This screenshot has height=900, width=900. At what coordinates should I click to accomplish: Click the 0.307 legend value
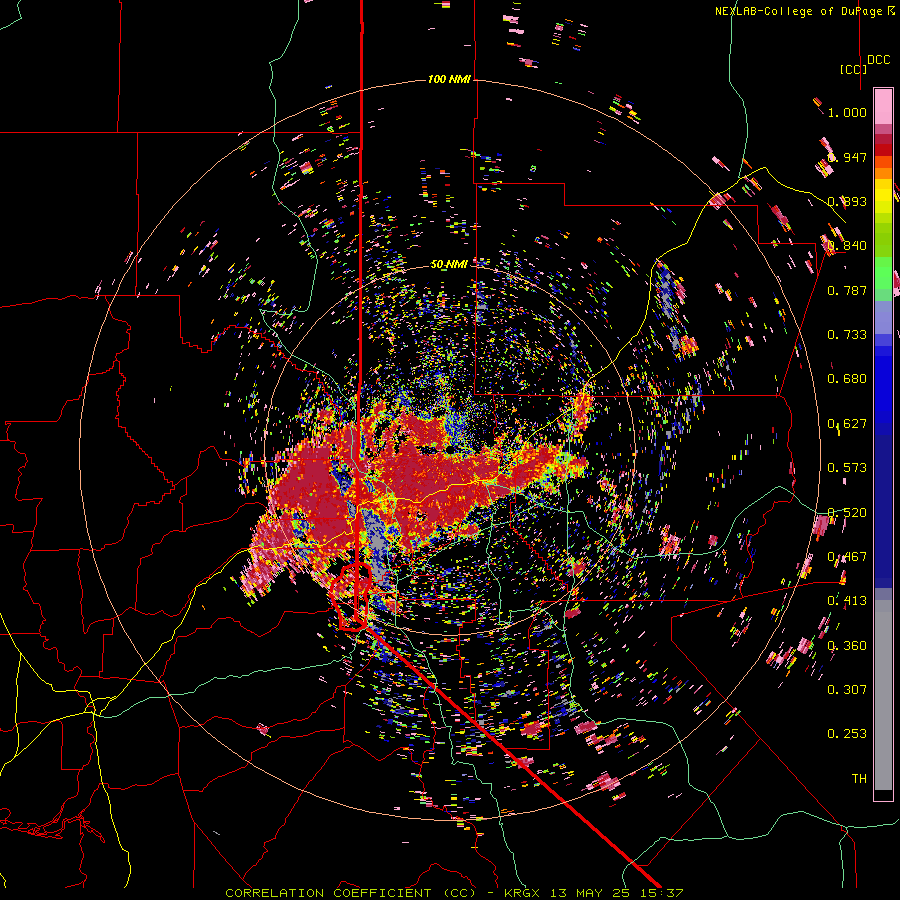coord(847,690)
